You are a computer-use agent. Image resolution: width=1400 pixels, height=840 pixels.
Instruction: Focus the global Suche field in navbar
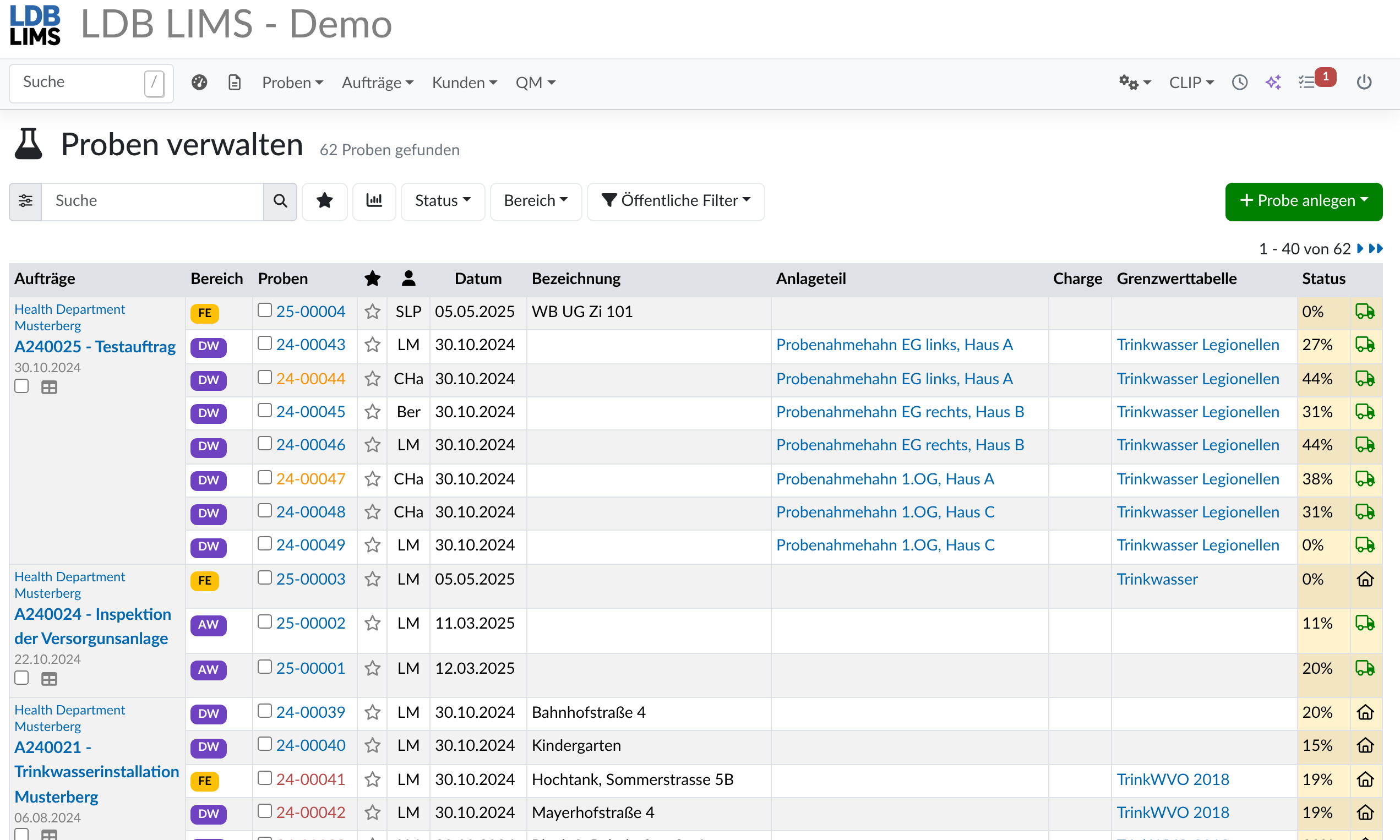(x=92, y=83)
